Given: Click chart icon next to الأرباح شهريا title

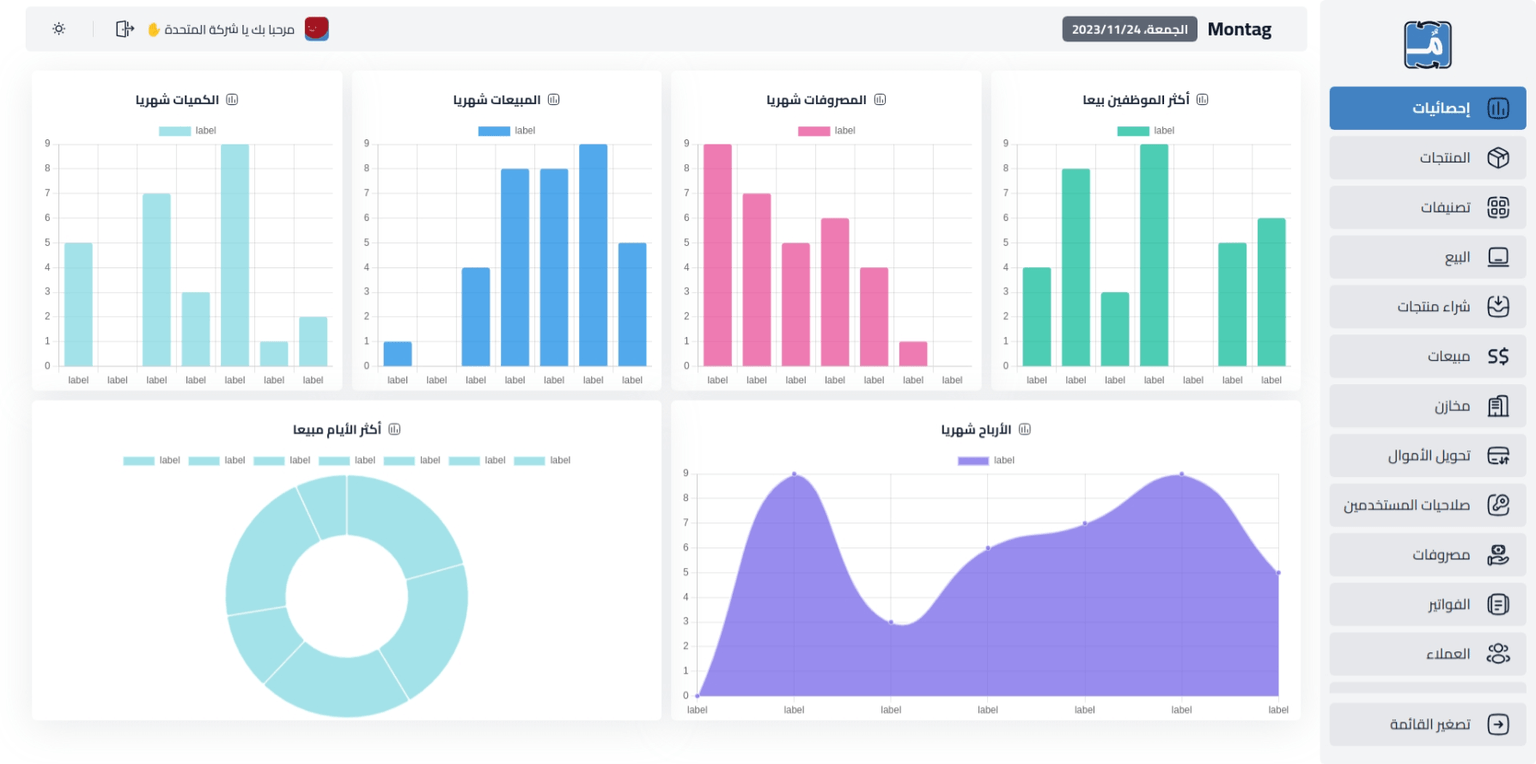Looking at the screenshot, I should click(x=1024, y=429).
